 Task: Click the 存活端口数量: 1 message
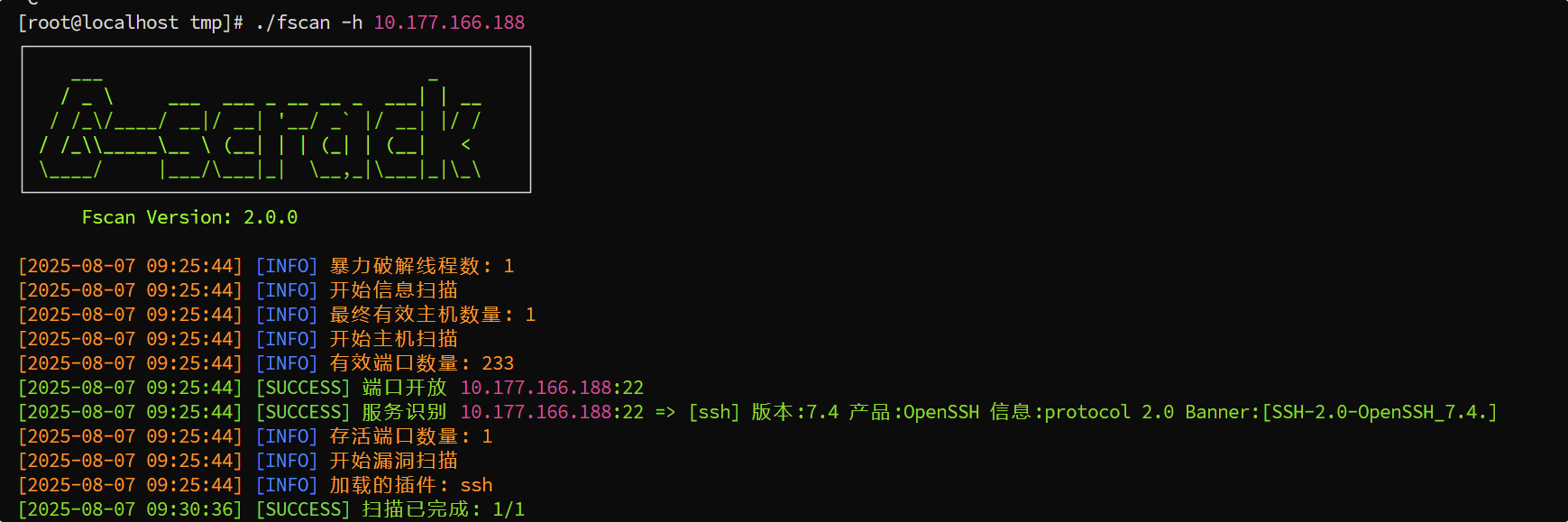click(x=411, y=436)
